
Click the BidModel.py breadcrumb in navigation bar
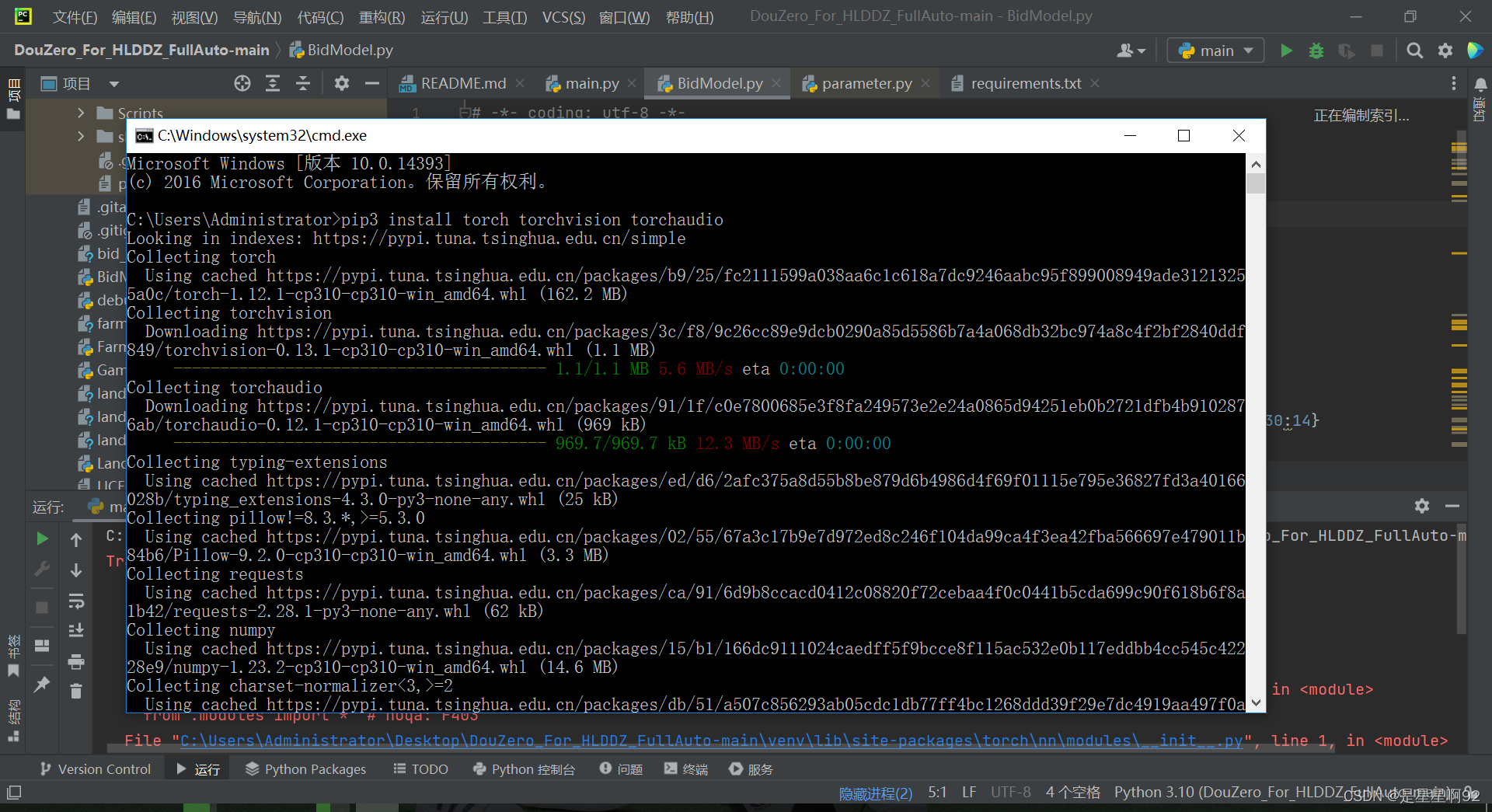point(342,51)
